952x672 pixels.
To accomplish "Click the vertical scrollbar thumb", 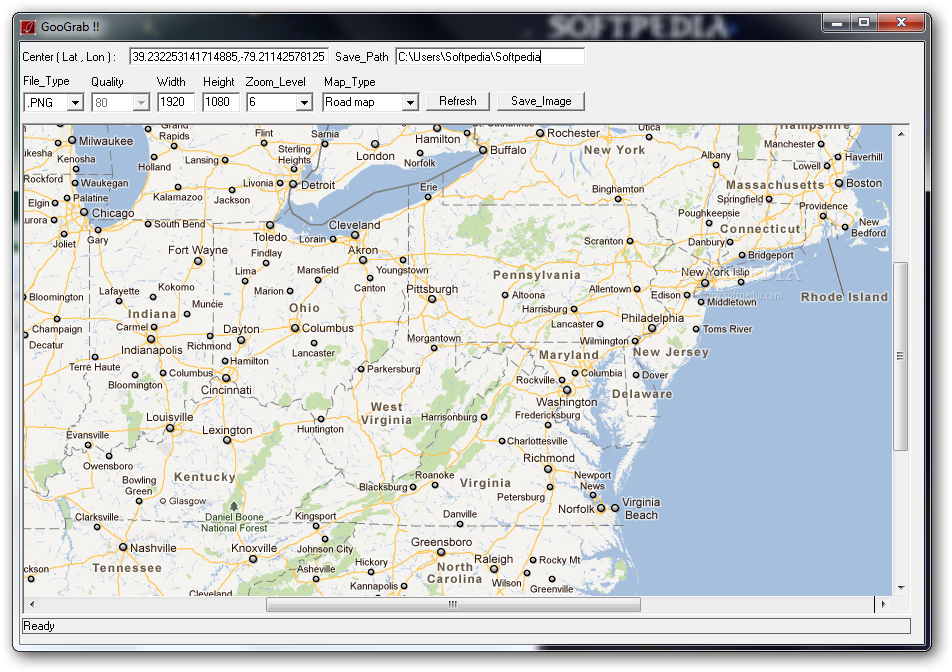I will tap(901, 356).
